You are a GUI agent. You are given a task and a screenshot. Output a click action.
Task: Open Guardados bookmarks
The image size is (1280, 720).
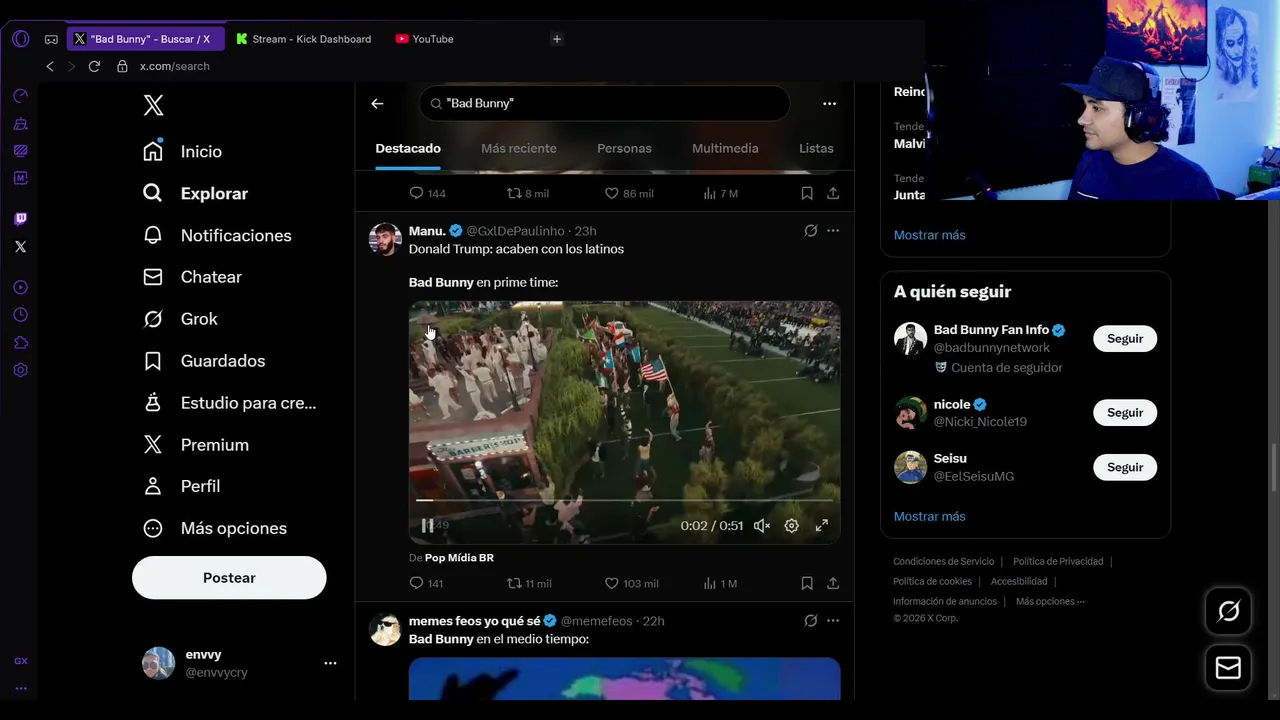[204, 361]
